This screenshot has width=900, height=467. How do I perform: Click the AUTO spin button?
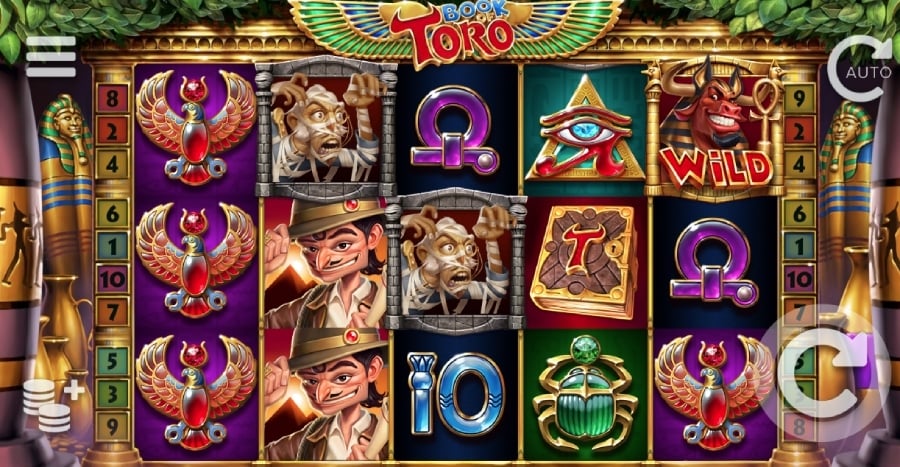[860, 69]
